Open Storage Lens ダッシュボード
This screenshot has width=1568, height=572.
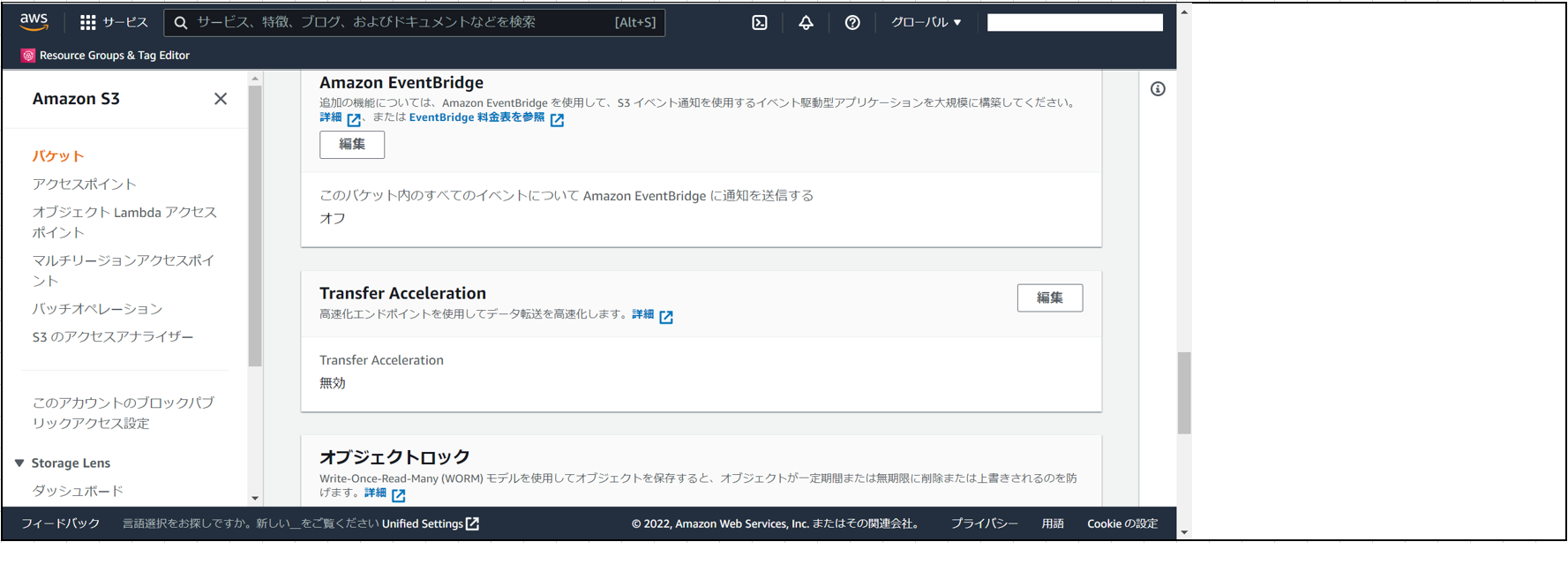coord(78,491)
